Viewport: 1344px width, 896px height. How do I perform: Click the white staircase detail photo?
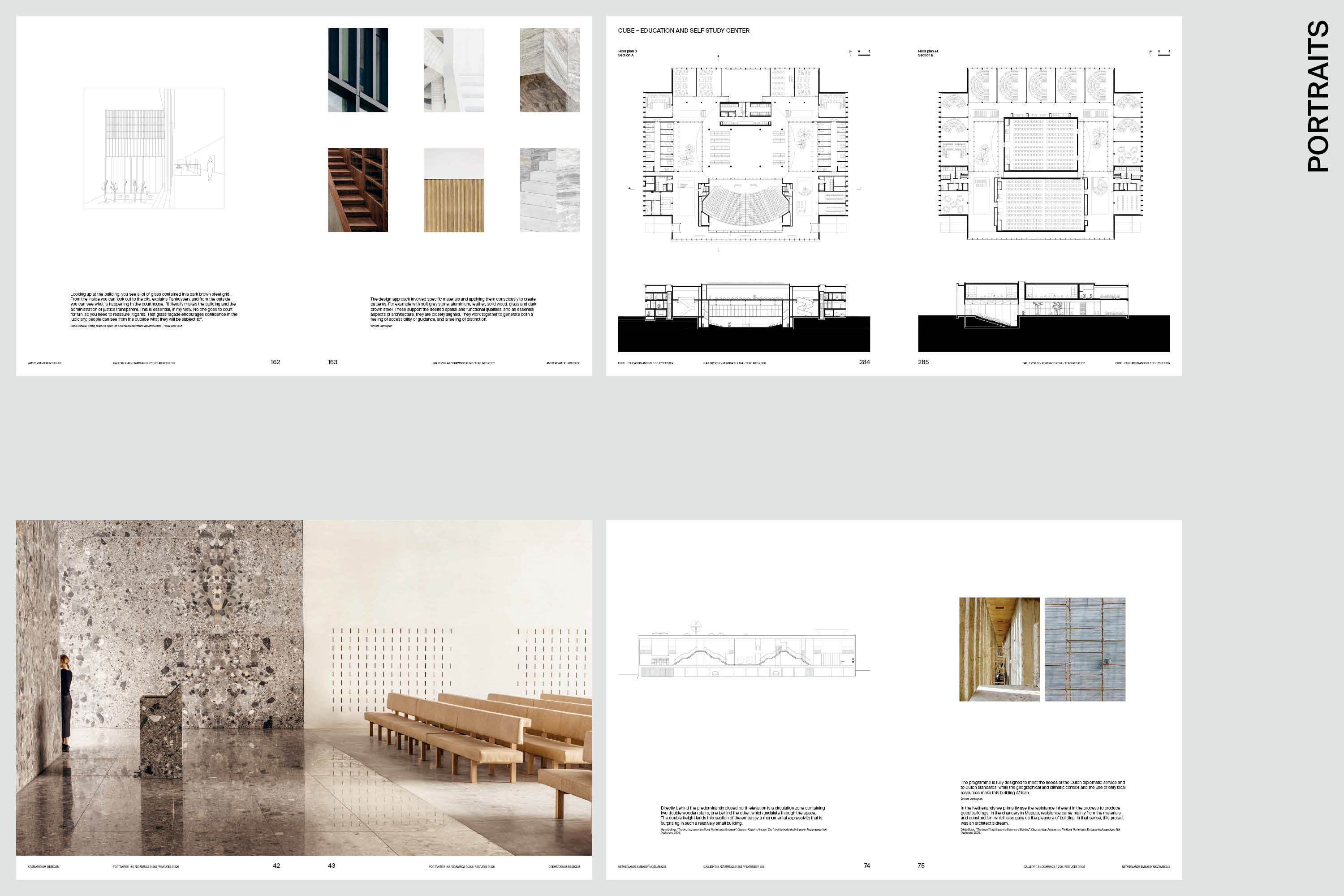454,70
